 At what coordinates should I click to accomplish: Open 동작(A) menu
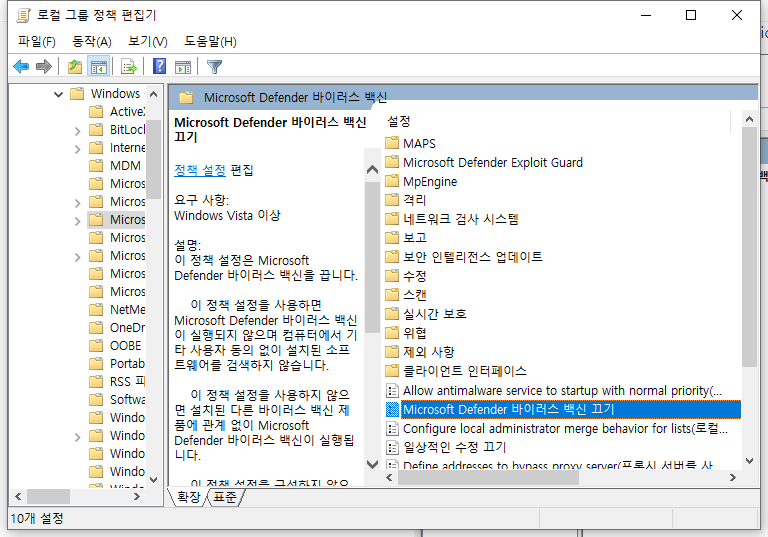click(92, 42)
